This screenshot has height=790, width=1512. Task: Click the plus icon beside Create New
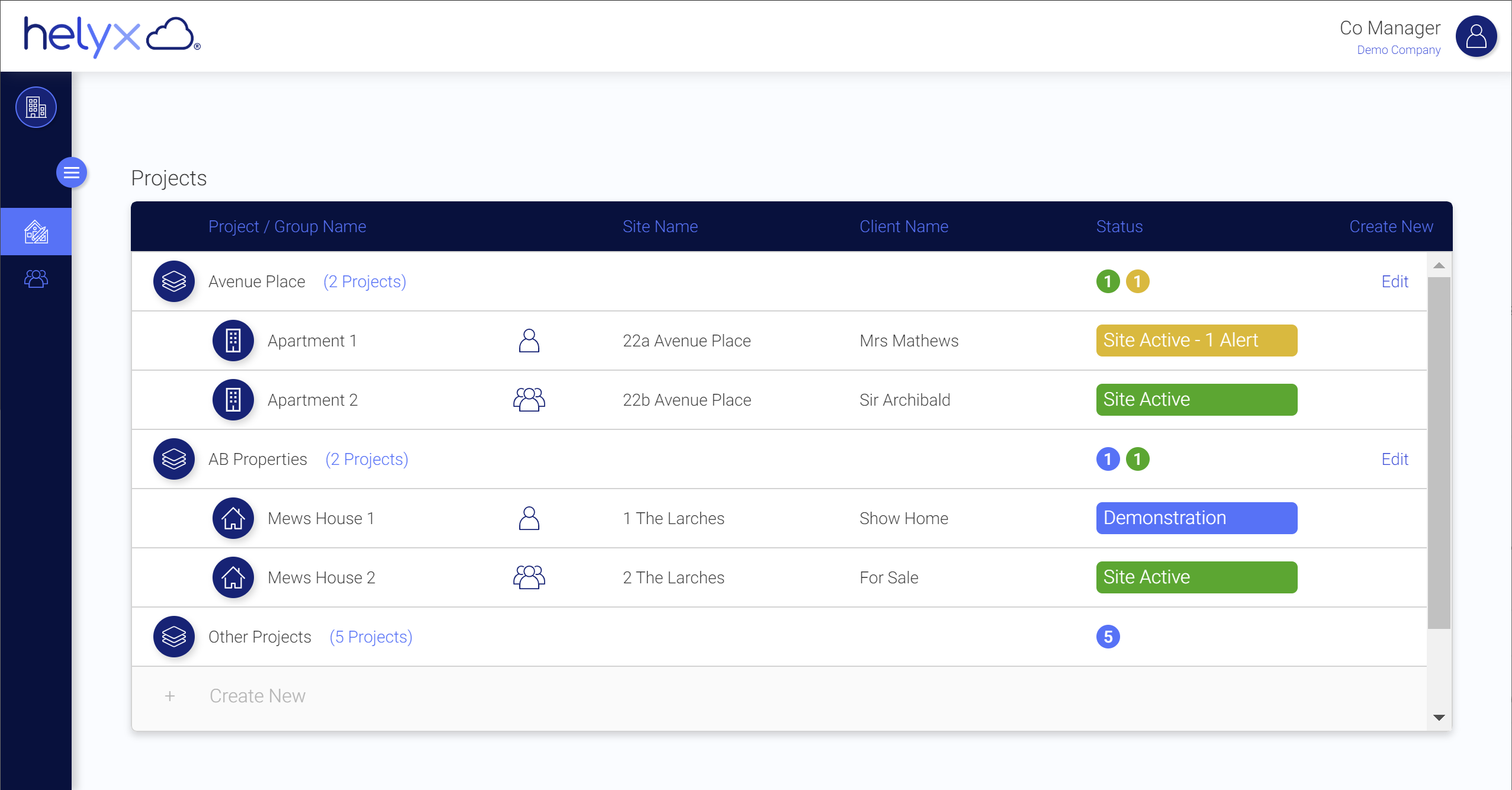170,696
